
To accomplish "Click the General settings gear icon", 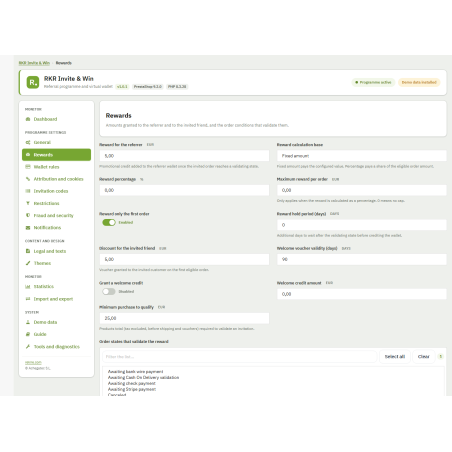I will 28,142.
